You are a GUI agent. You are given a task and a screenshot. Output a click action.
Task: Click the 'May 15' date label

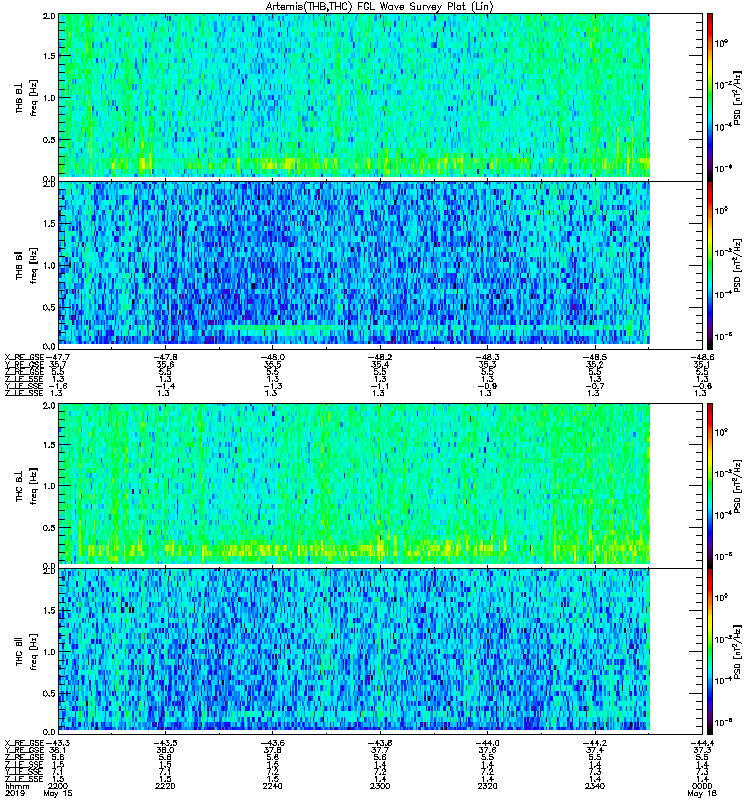coord(58,793)
